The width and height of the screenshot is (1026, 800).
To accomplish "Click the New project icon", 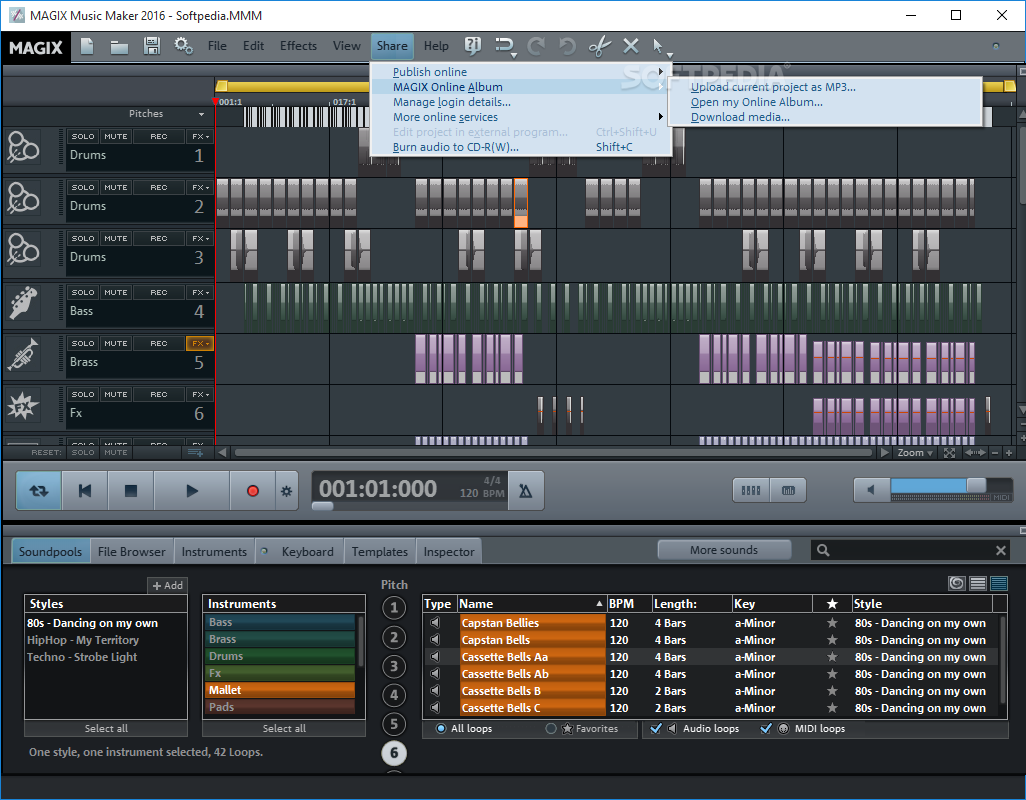I will pyautogui.click(x=86, y=46).
